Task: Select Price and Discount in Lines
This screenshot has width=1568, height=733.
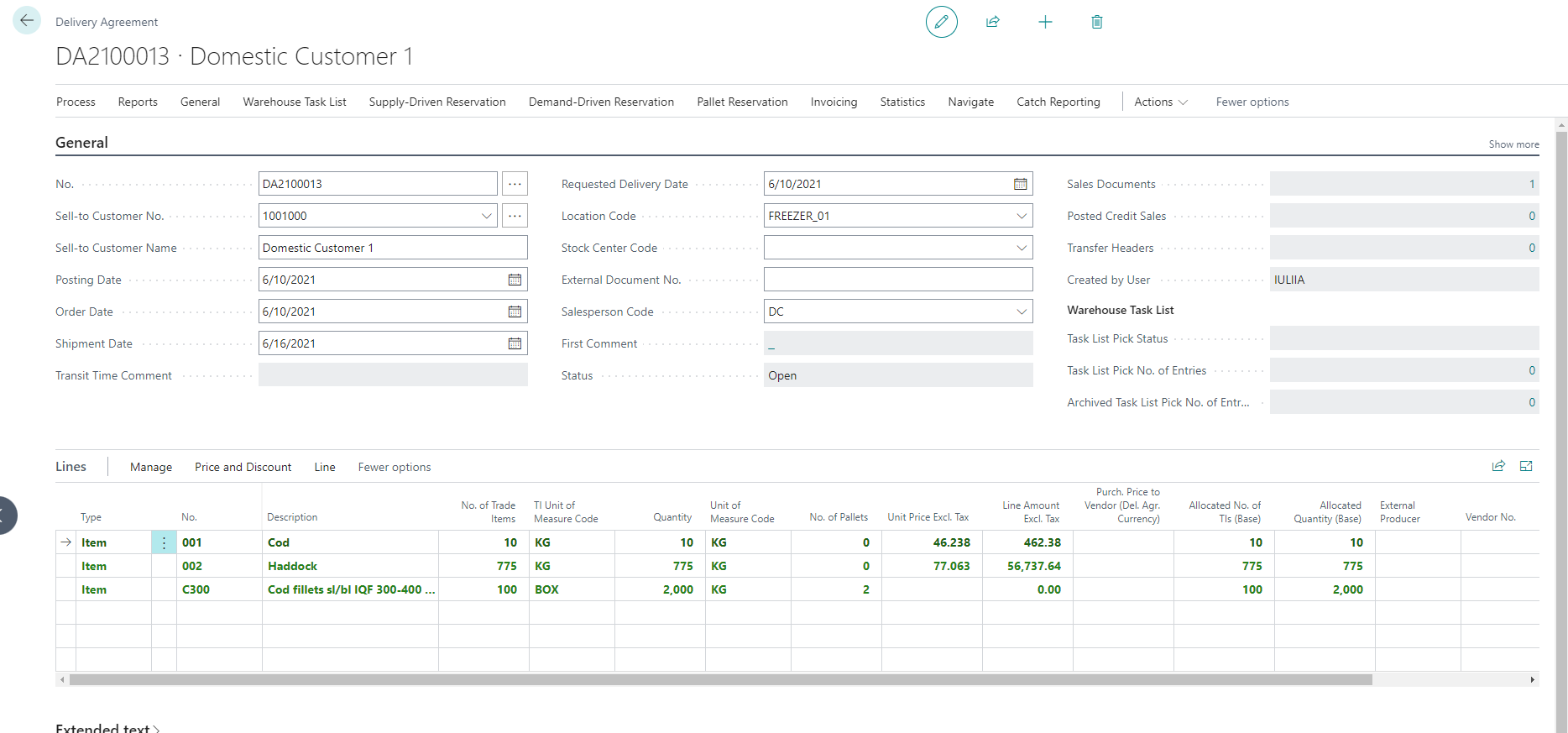Action: pos(243,467)
